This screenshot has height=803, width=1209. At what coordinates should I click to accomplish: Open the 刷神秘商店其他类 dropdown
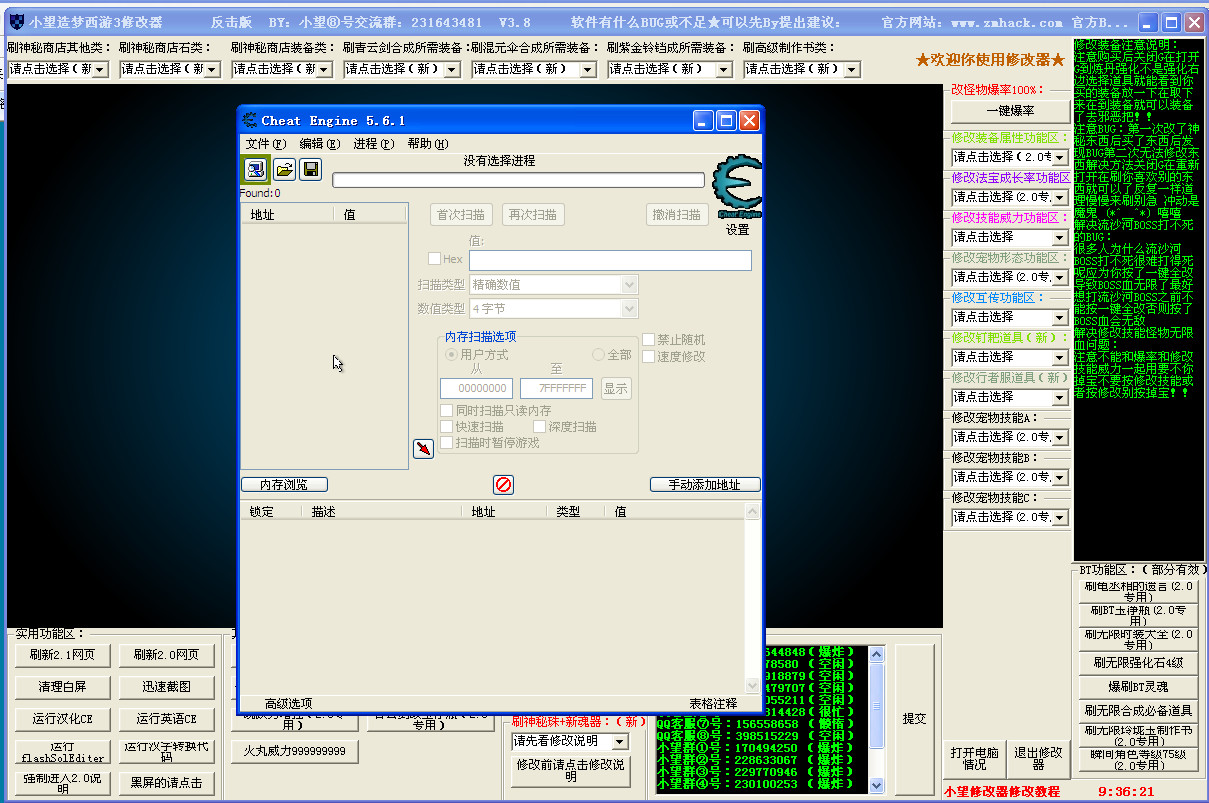point(57,69)
